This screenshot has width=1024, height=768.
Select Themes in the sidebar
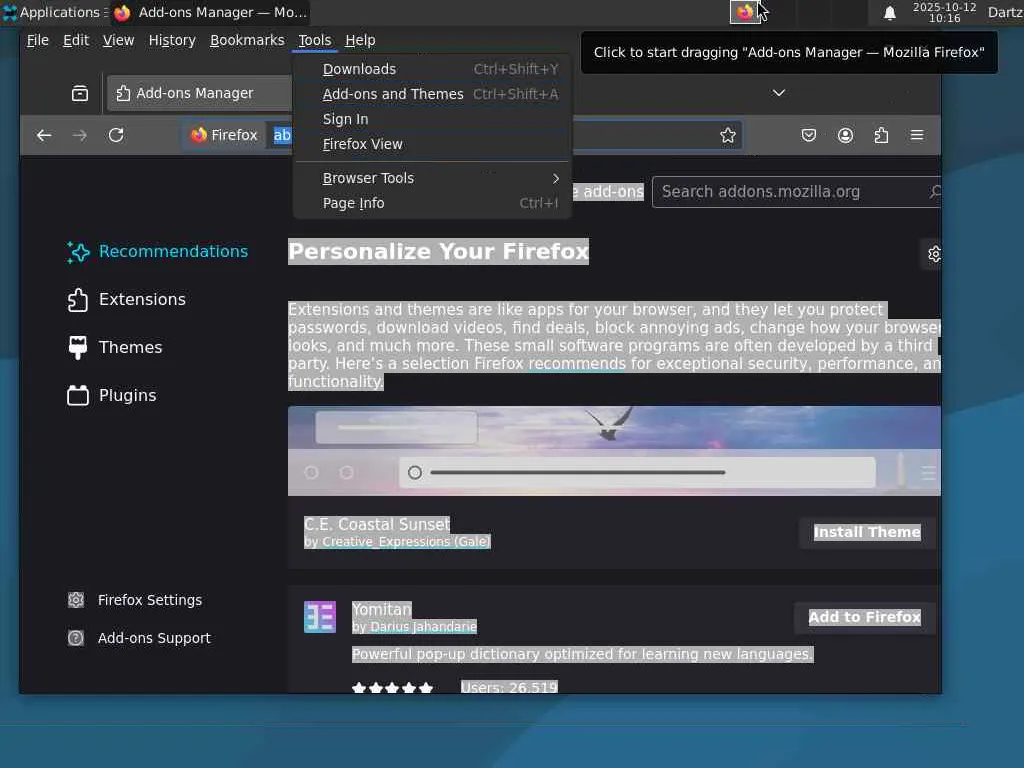click(115, 347)
